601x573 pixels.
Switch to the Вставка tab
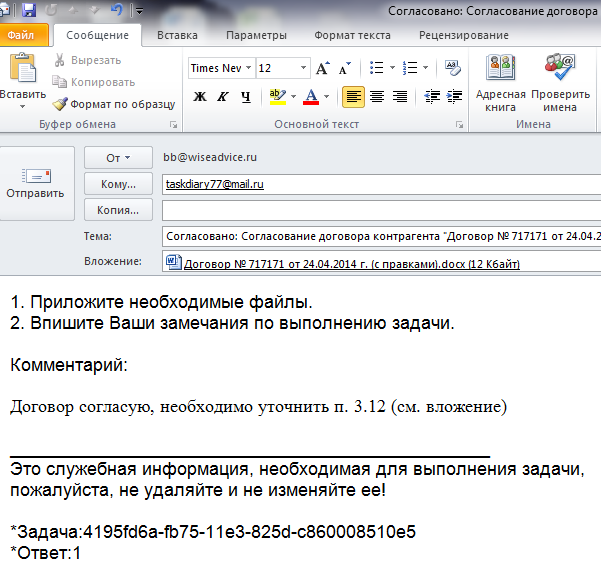point(177,35)
